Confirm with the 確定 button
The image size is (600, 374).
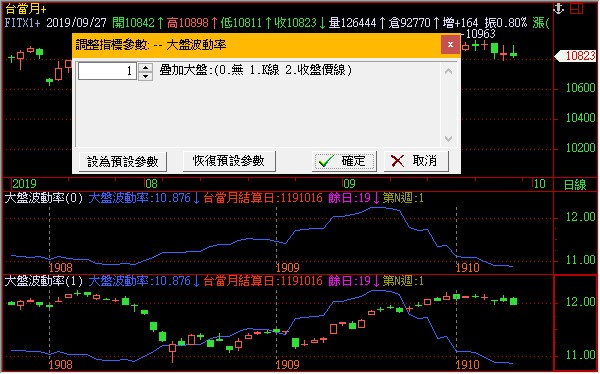344,161
